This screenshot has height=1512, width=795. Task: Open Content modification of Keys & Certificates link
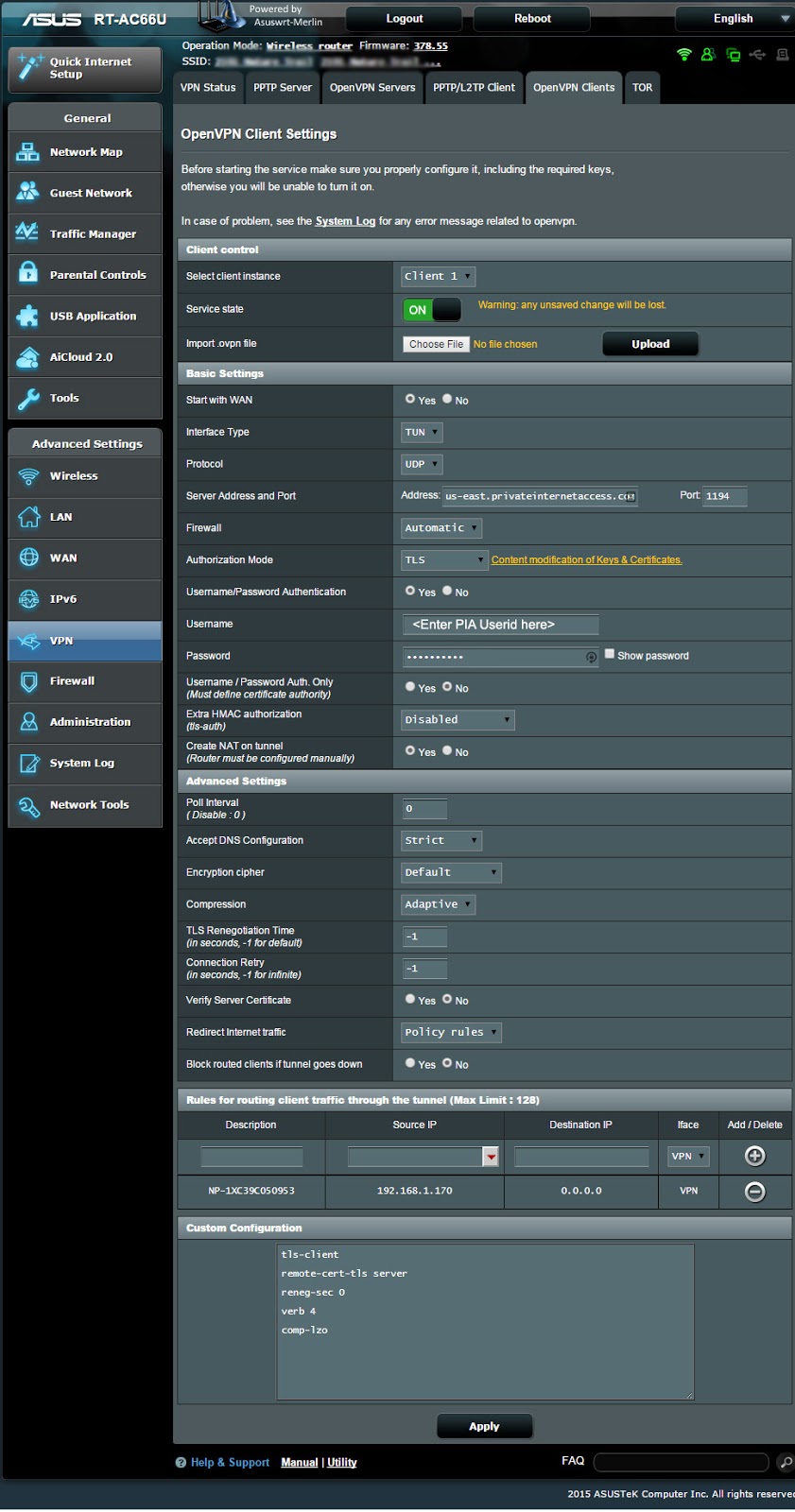point(586,560)
